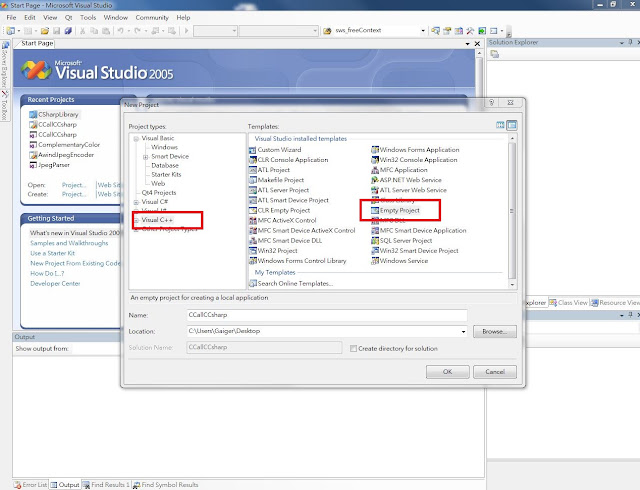Open the Tools menu
The image size is (640, 490).
[88, 18]
